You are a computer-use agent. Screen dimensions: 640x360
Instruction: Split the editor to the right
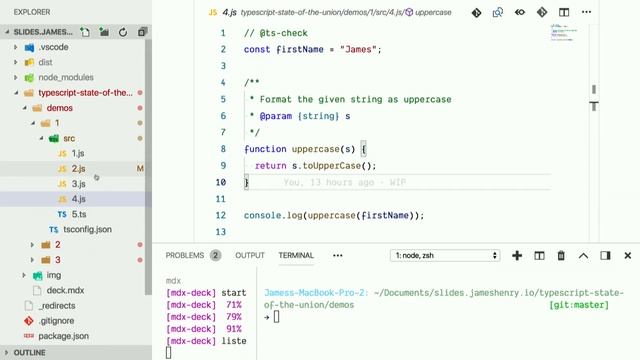[564, 12]
